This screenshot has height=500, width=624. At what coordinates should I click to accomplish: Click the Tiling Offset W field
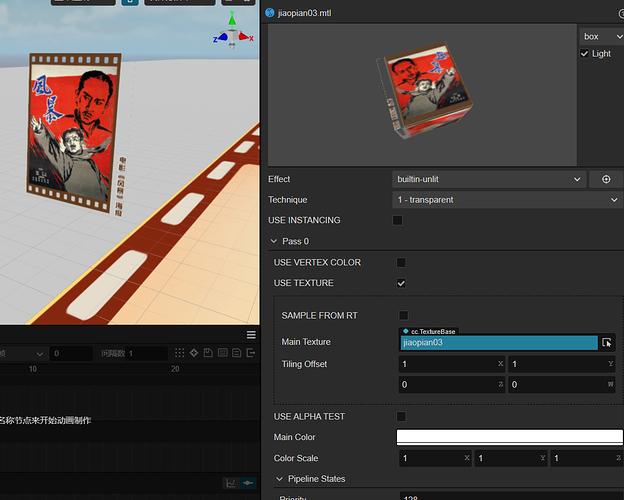click(x=562, y=385)
